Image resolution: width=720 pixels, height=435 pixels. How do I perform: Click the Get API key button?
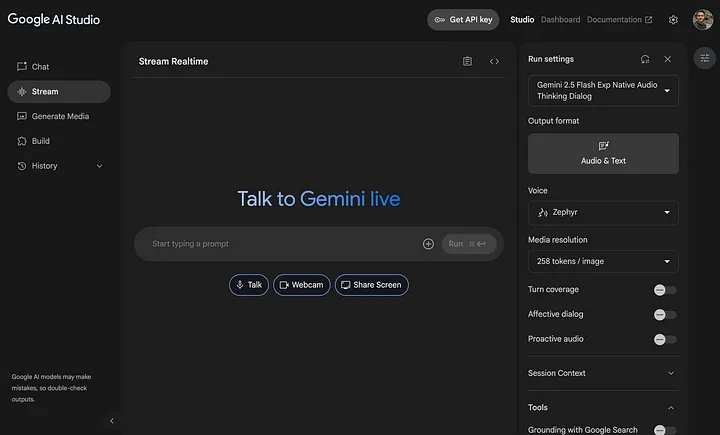point(463,20)
